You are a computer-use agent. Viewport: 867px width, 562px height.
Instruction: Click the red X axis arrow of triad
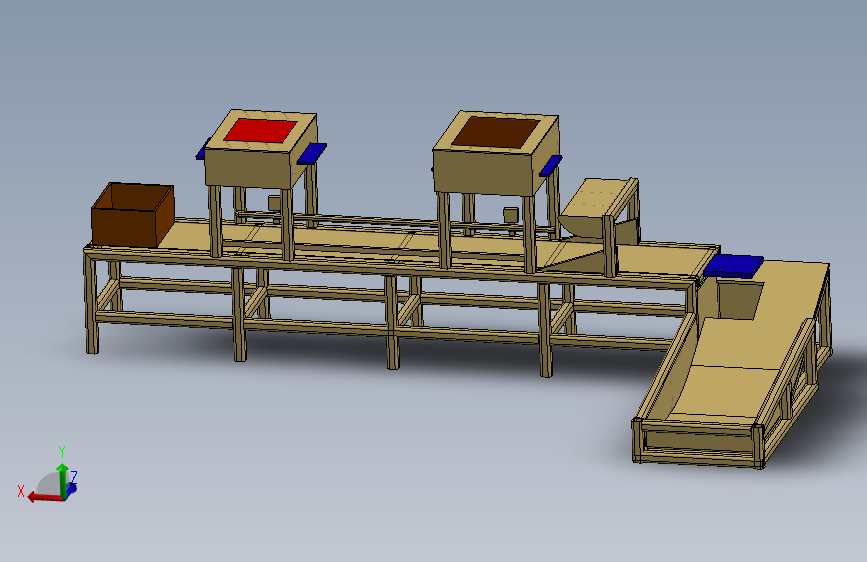(x=44, y=497)
